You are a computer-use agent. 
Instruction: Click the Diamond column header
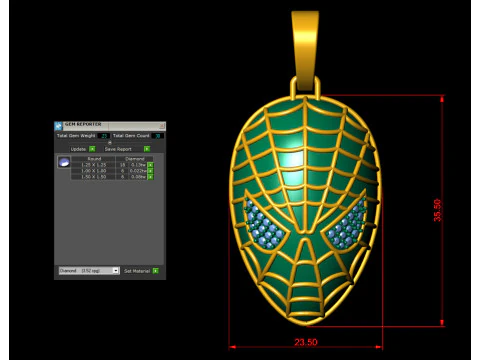tap(135, 159)
